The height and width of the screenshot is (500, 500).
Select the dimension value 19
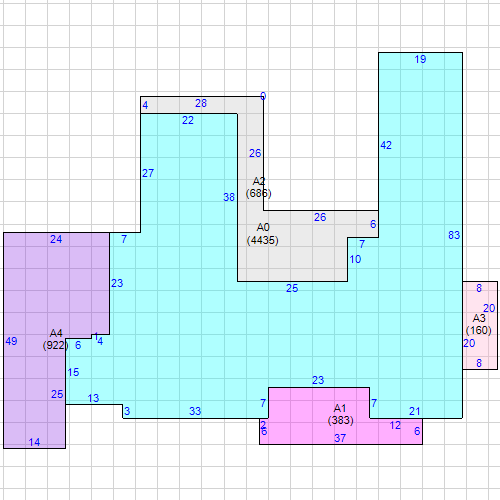420,59
